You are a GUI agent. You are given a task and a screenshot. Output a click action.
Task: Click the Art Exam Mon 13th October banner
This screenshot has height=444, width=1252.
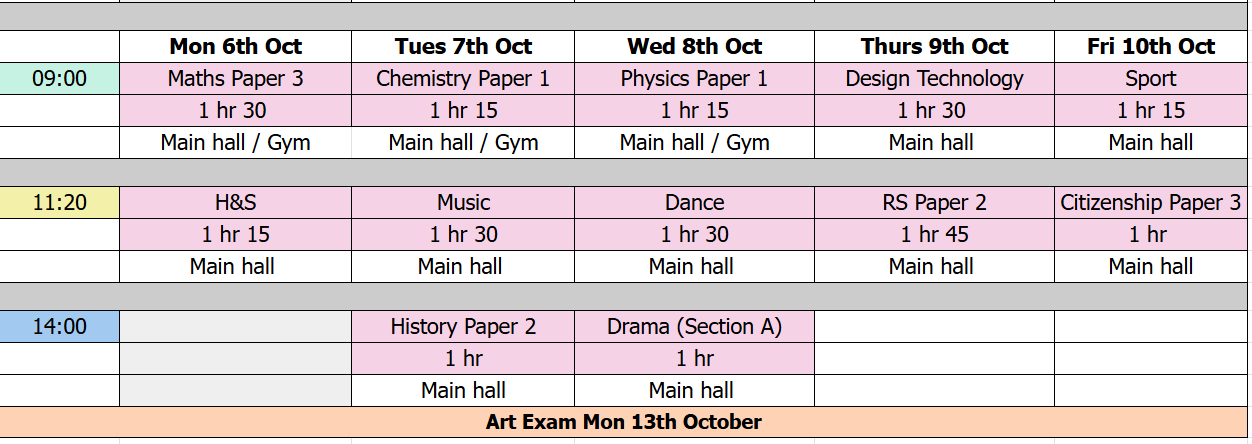point(624,422)
